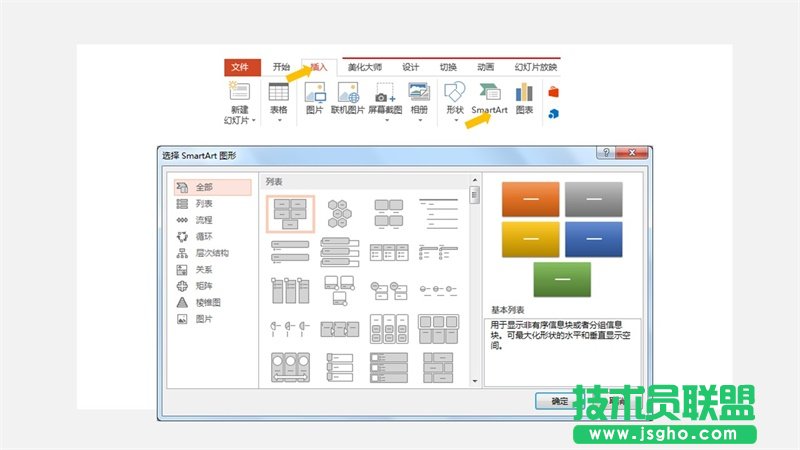
Task: Open the 文件 (File) tab
Action: pyautogui.click(x=240, y=67)
